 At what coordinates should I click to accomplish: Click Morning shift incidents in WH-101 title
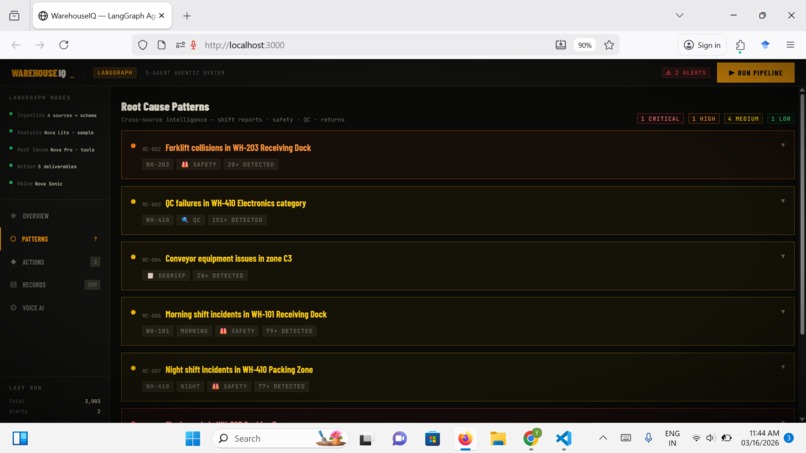[x=246, y=314]
